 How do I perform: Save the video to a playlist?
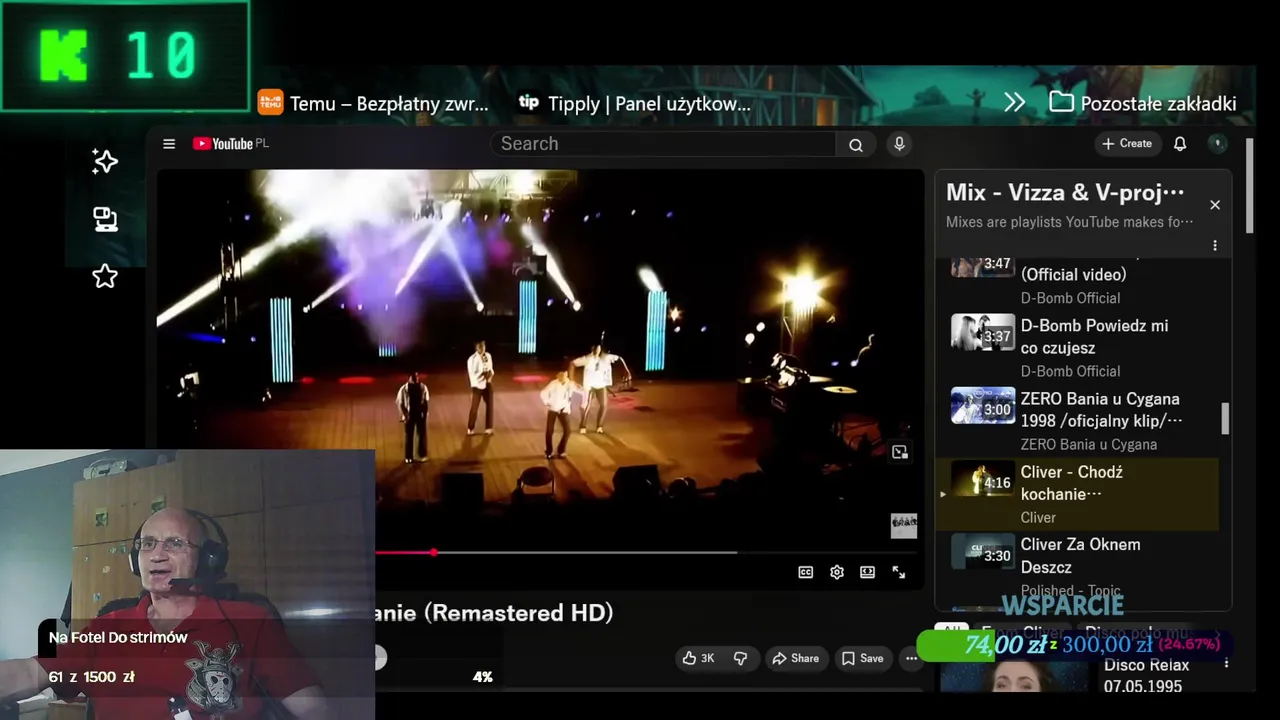point(862,658)
